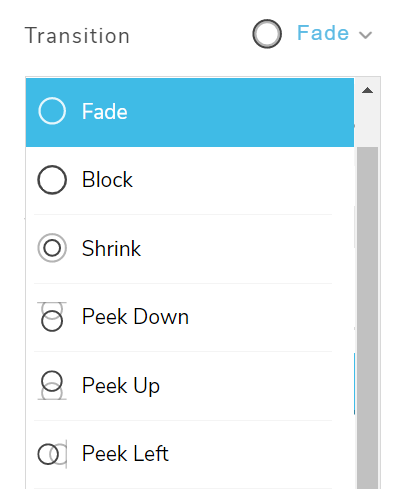
Task: Click the scrollbar up arrow
Action: (x=367, y=90)
